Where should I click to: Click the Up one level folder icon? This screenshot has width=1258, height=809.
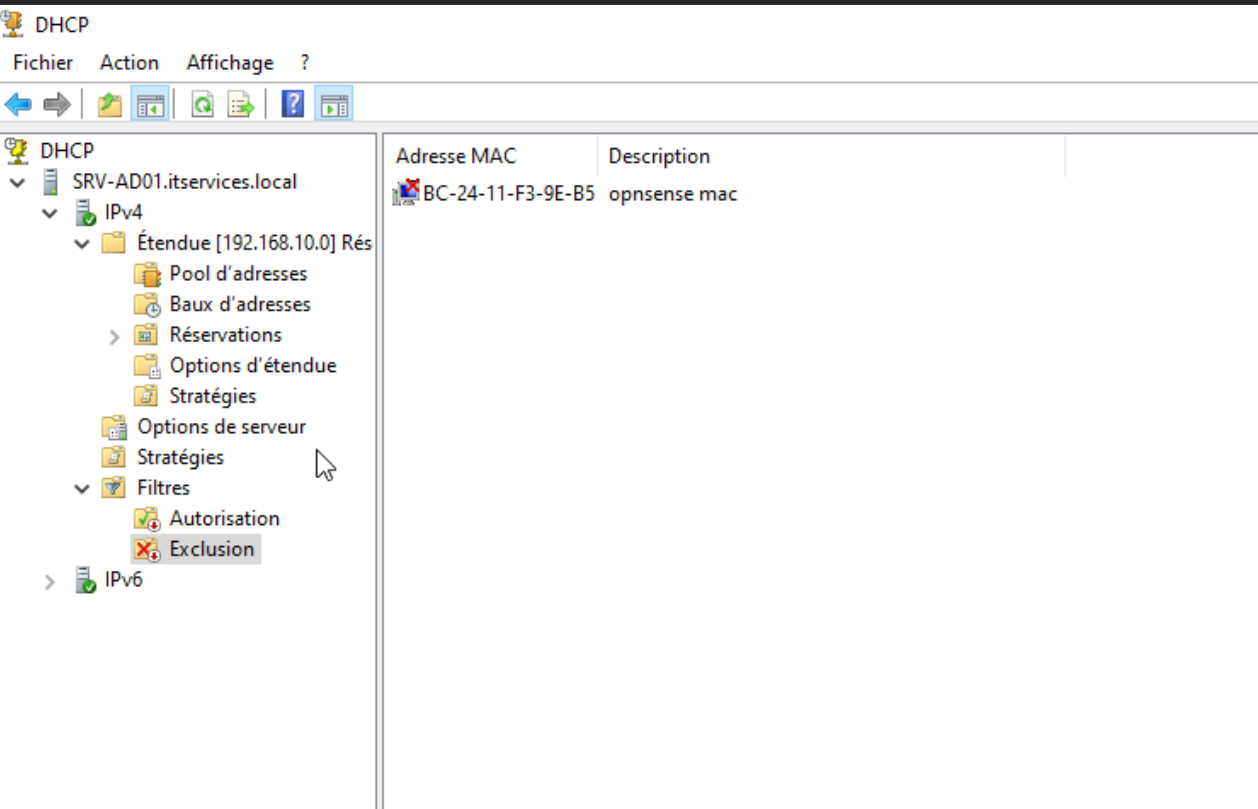coord(109,104)
